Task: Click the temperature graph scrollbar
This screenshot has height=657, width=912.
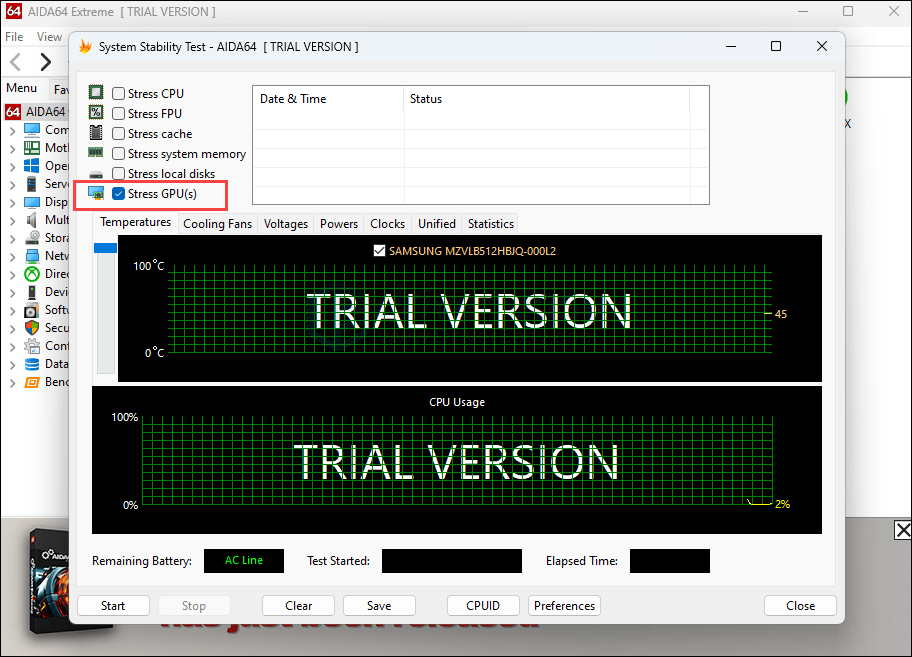Action: pos(104,247)
